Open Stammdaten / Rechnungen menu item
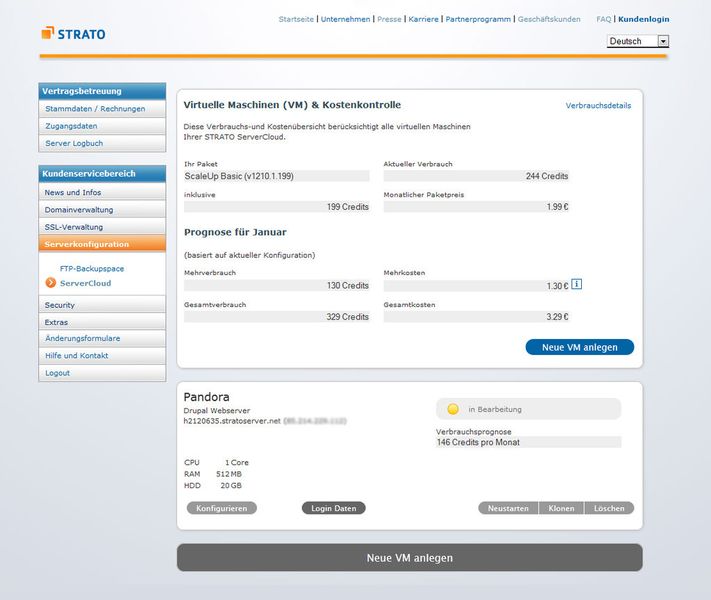Image resolution: width=711 pixels, height=600 pixels. pyautogui.click(x=102, y=109)
